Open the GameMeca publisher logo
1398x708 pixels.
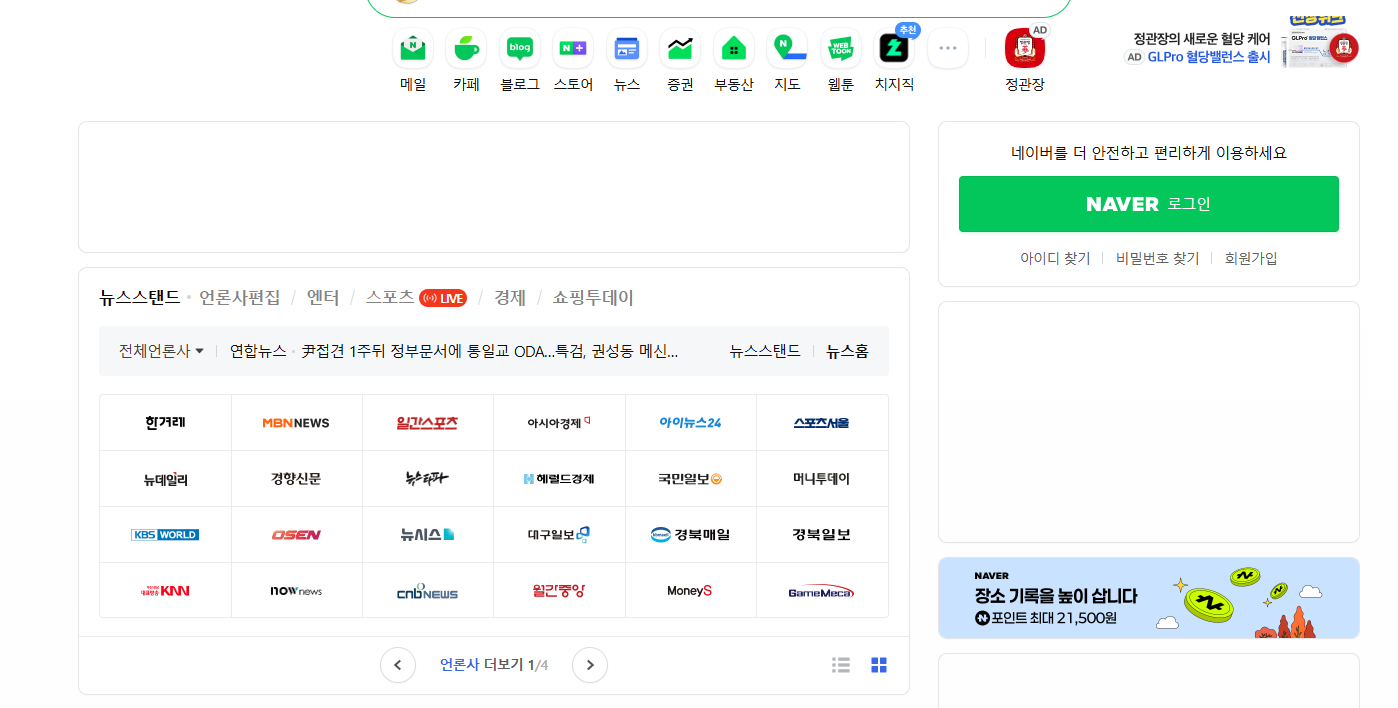(x=822, y=591)
